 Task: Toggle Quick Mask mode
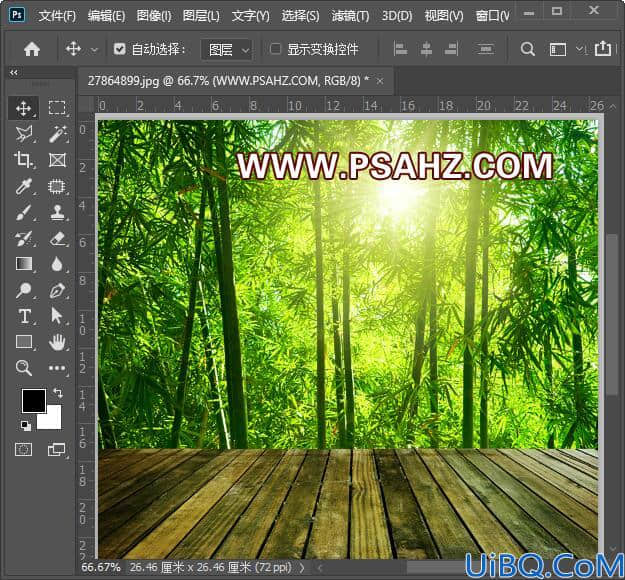click(24, 450)
